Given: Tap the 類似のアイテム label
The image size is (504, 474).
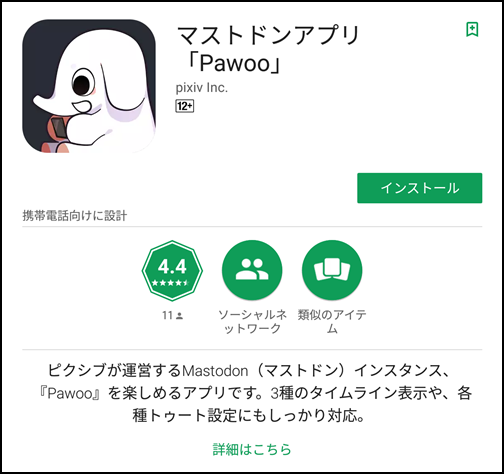Looking at the screenshot, I should pyautogui.click(x=332, y=322).
